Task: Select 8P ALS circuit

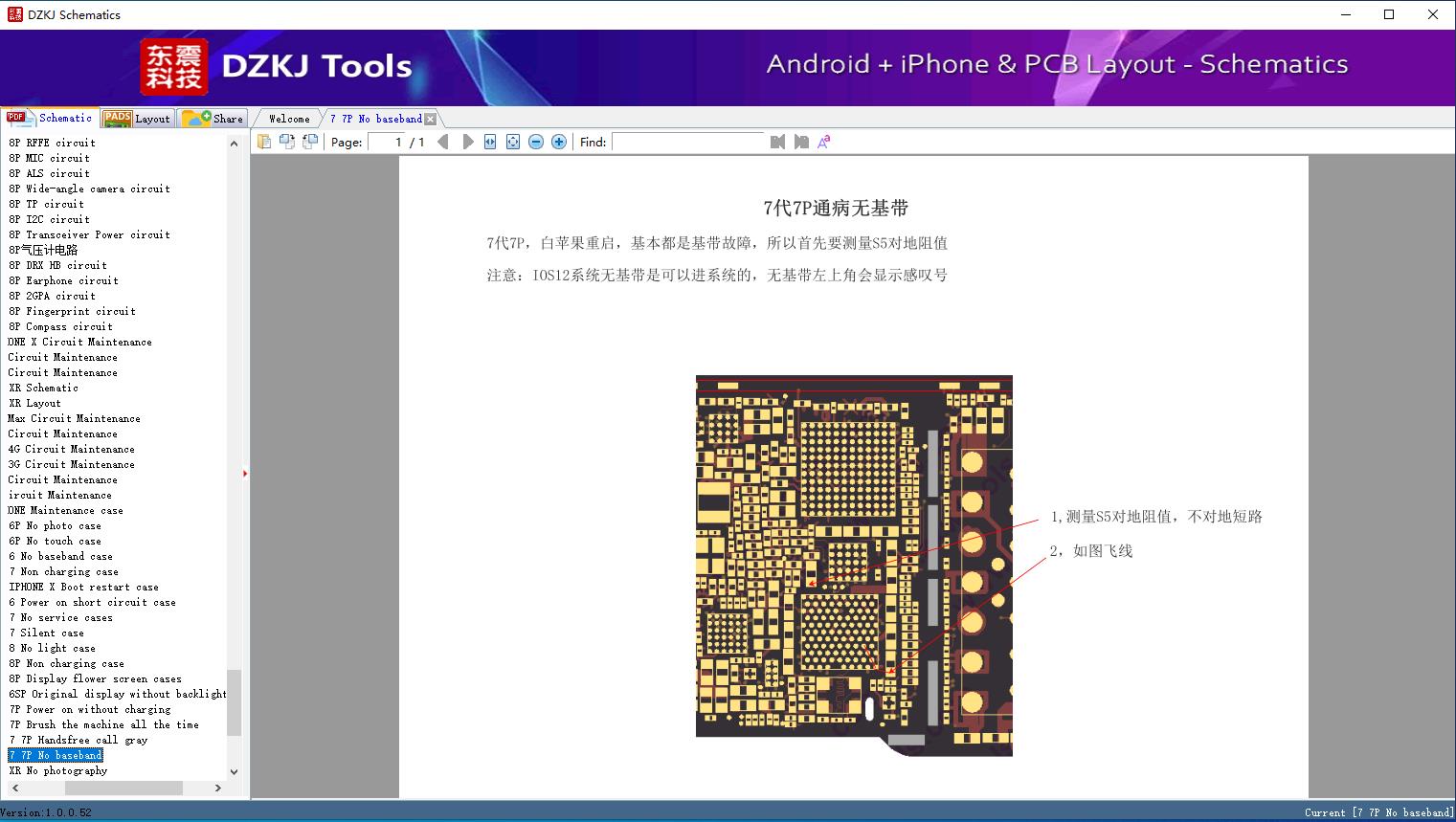Action: (x=49, y=173)
